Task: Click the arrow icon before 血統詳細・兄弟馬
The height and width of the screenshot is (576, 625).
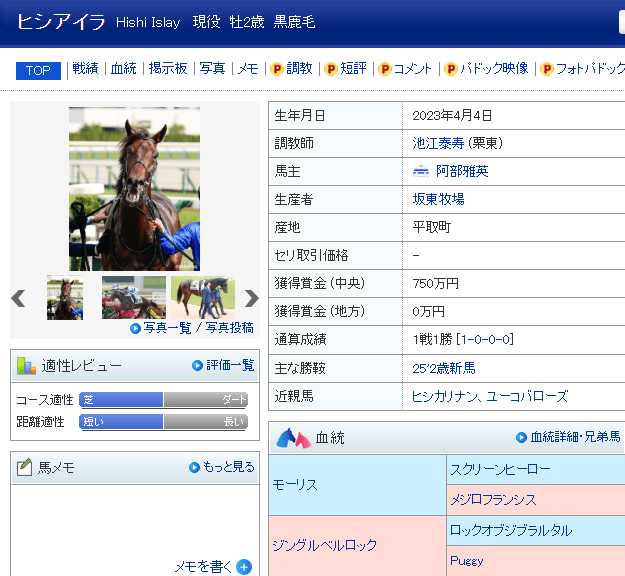Action: [521, 438]
